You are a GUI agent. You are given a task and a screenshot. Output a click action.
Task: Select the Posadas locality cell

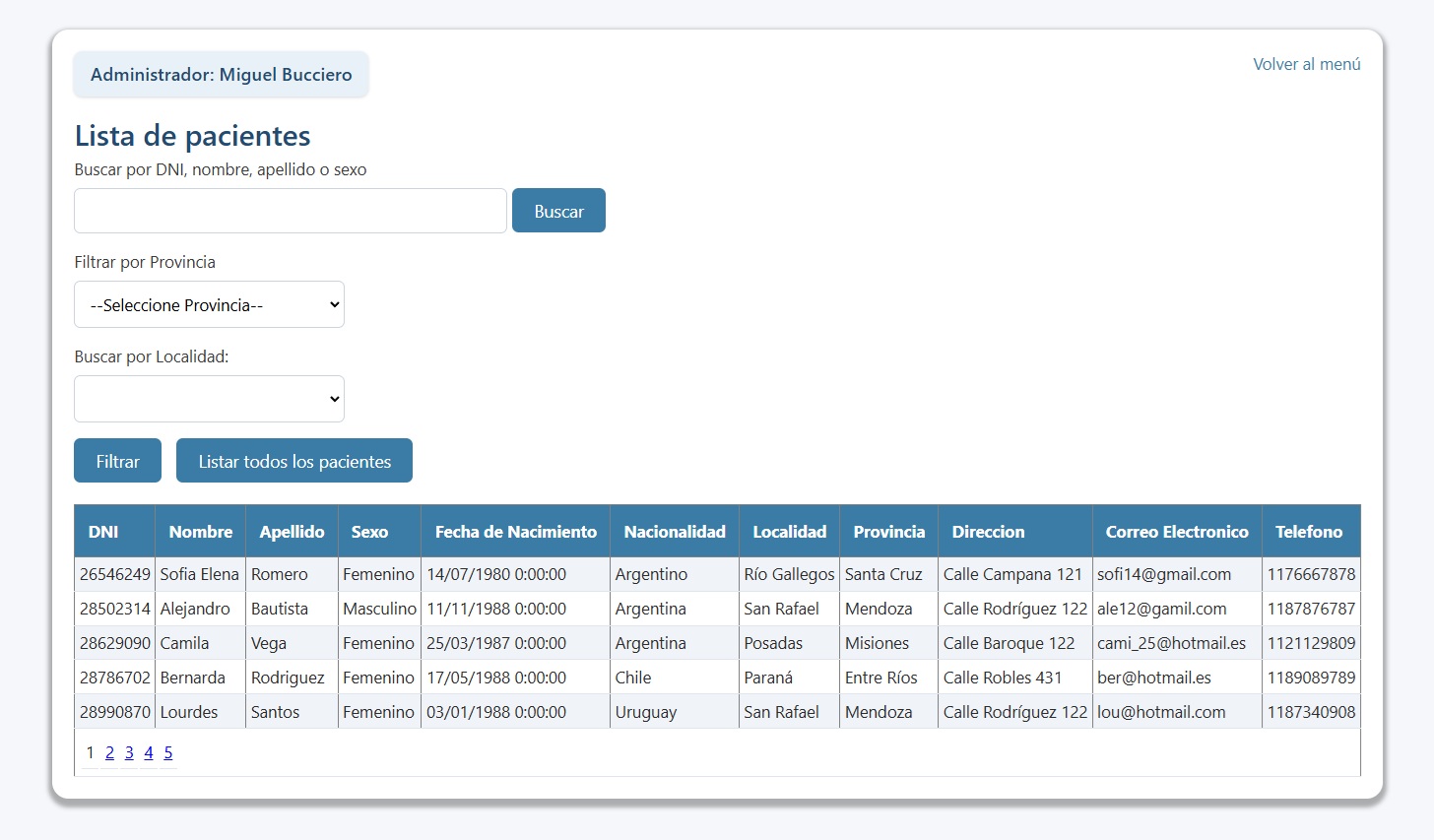click(773, 643)
